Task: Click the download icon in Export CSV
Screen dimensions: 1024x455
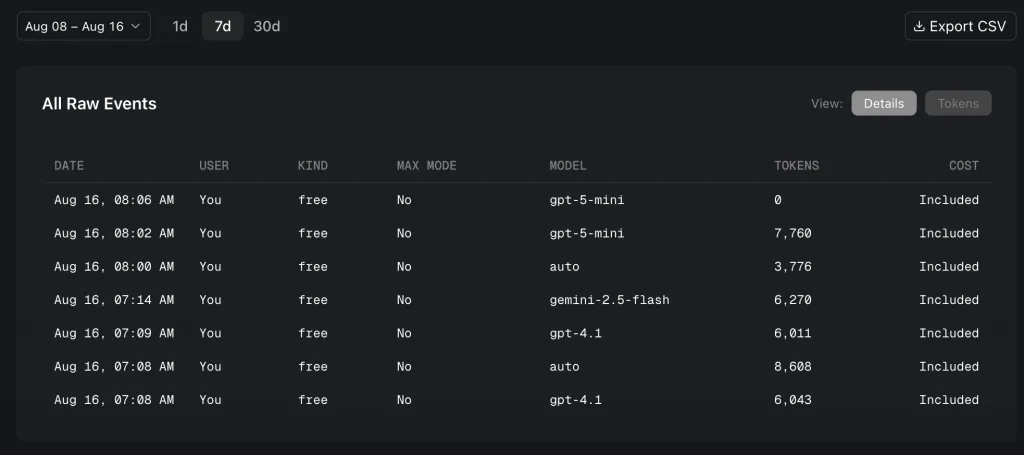Action: (x=919, y=27)
